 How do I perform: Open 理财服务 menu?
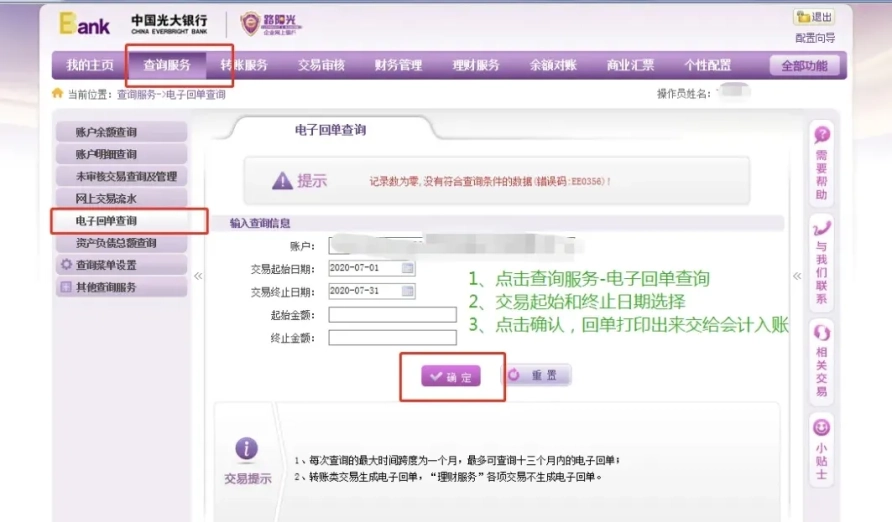(476, 65)
